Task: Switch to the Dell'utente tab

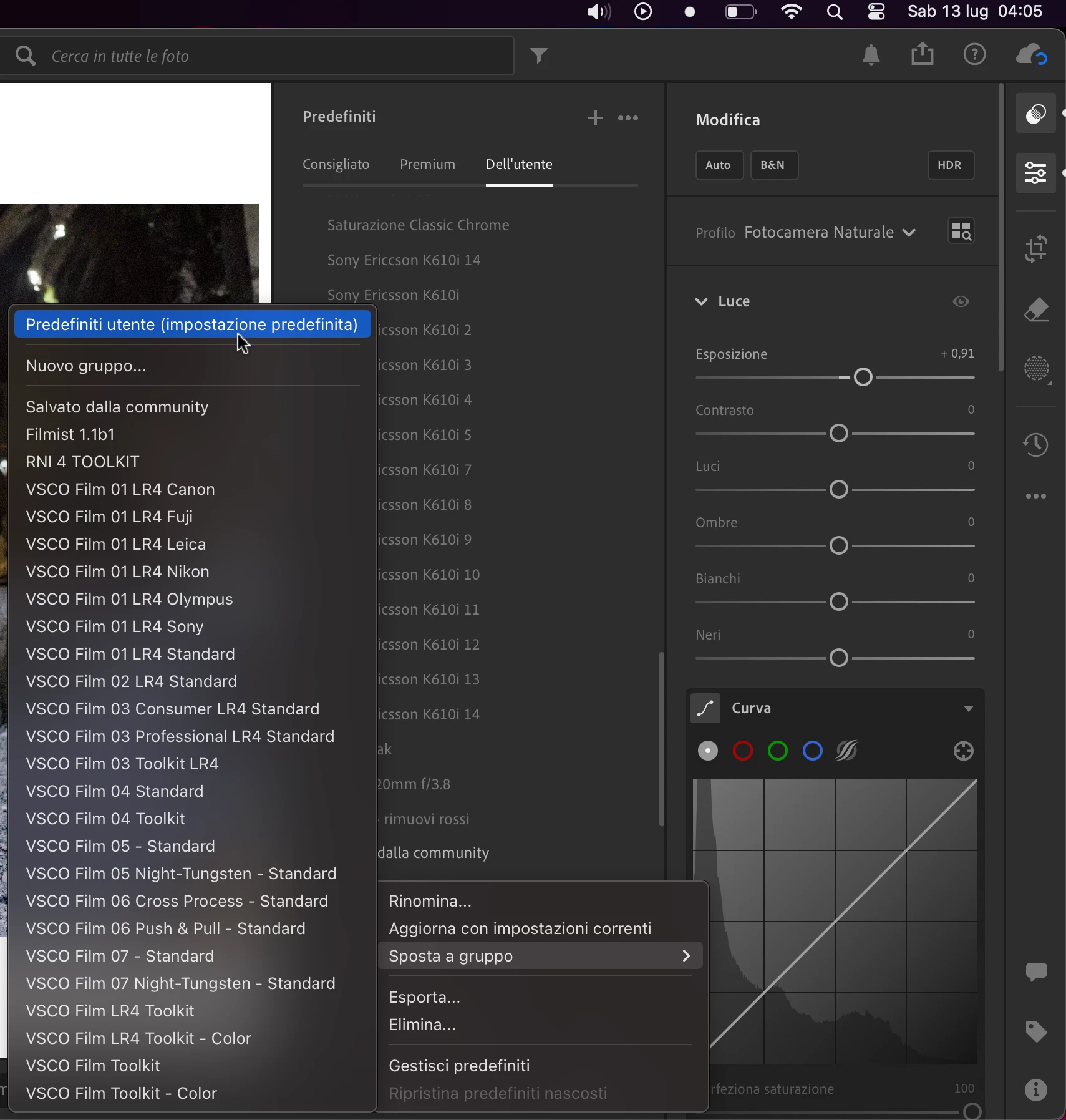Action: 520,165
